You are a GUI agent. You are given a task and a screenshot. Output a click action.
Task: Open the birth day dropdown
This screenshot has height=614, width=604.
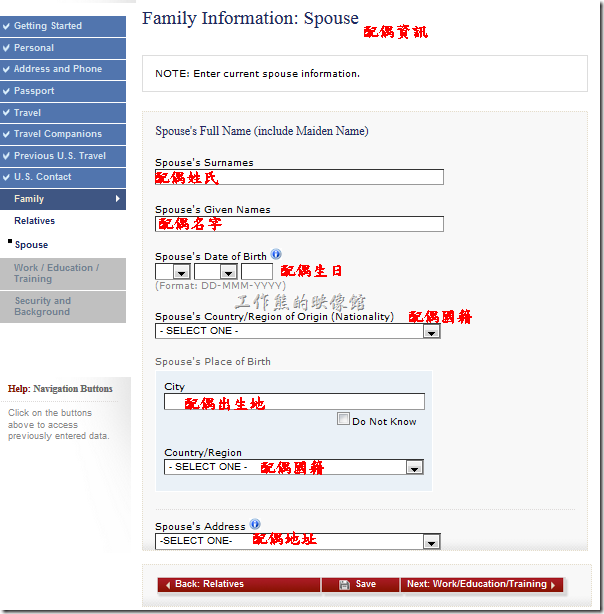pos(173,271)
